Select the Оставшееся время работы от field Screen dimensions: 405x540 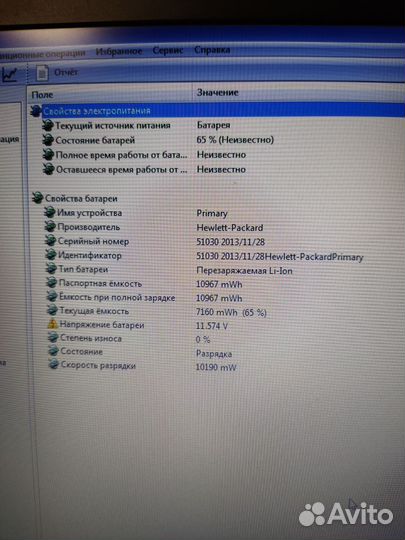point(122,169)
